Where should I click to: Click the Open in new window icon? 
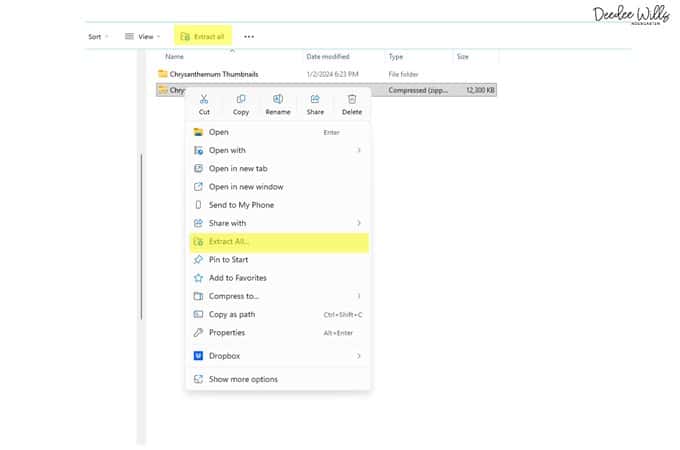[198, 187]
